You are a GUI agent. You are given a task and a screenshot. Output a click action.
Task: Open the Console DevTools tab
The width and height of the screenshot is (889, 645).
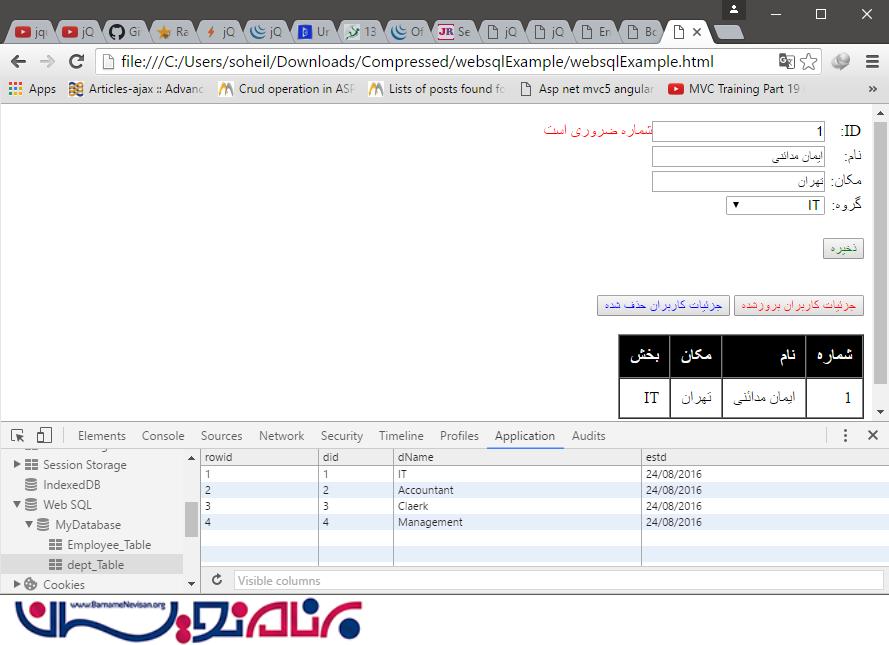pyautogui.click(x=163, y=435)
